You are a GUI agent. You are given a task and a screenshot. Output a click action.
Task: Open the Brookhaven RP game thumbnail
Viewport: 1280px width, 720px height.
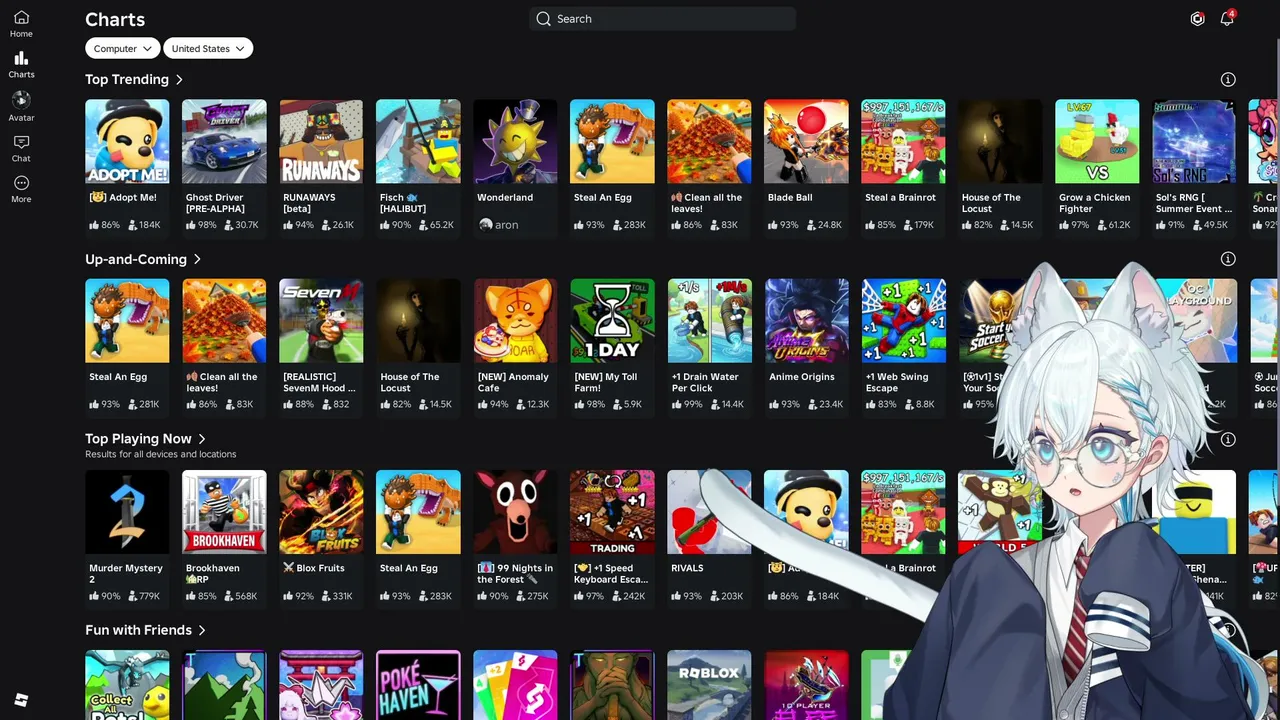(x=224, y=512)
